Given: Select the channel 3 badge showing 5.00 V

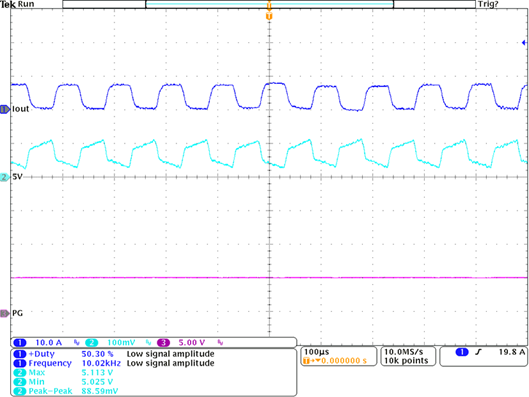Looking at the screenshot, I should point(181,343).
